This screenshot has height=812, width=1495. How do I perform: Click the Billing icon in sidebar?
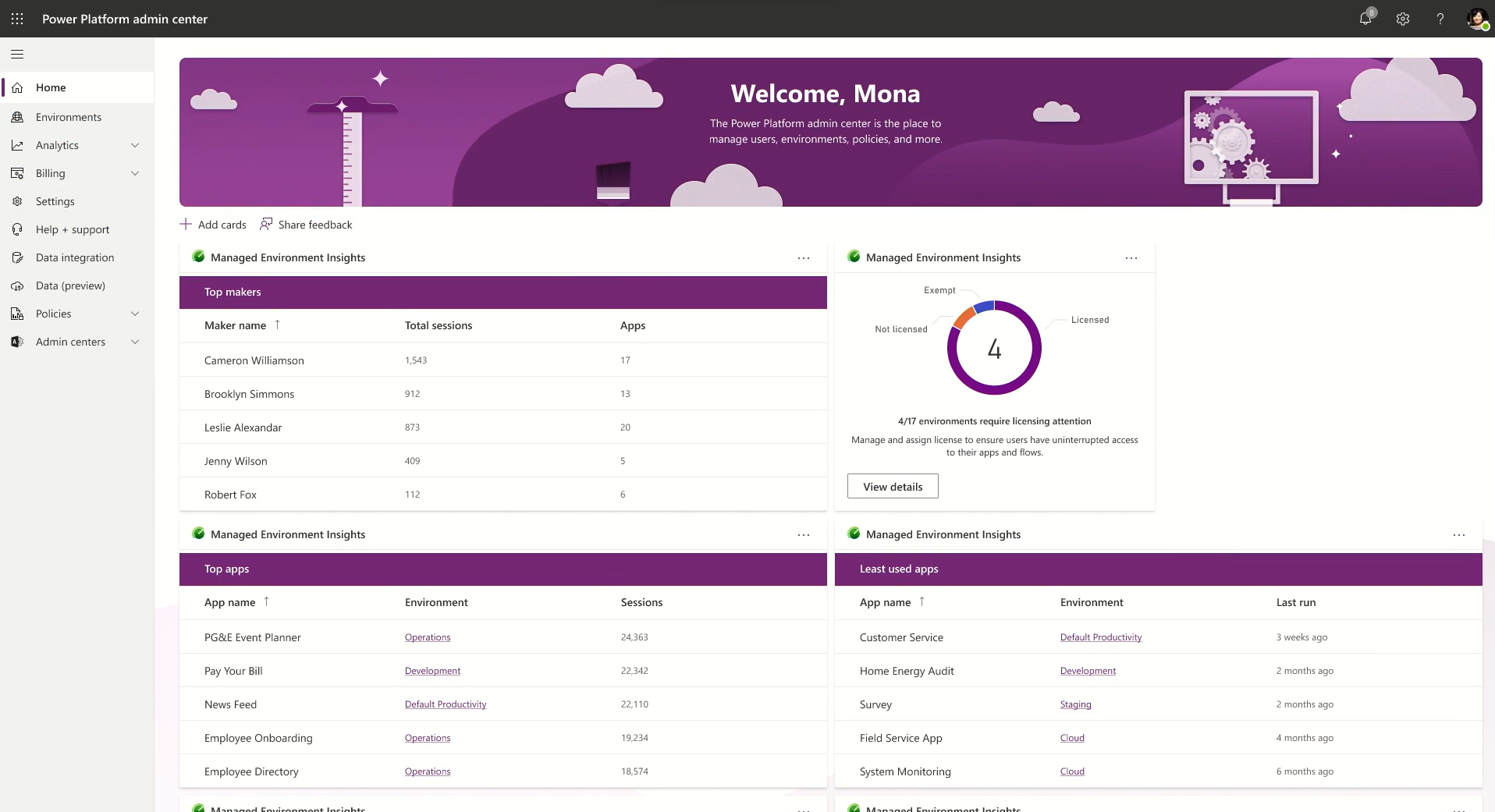coord(17,173)
